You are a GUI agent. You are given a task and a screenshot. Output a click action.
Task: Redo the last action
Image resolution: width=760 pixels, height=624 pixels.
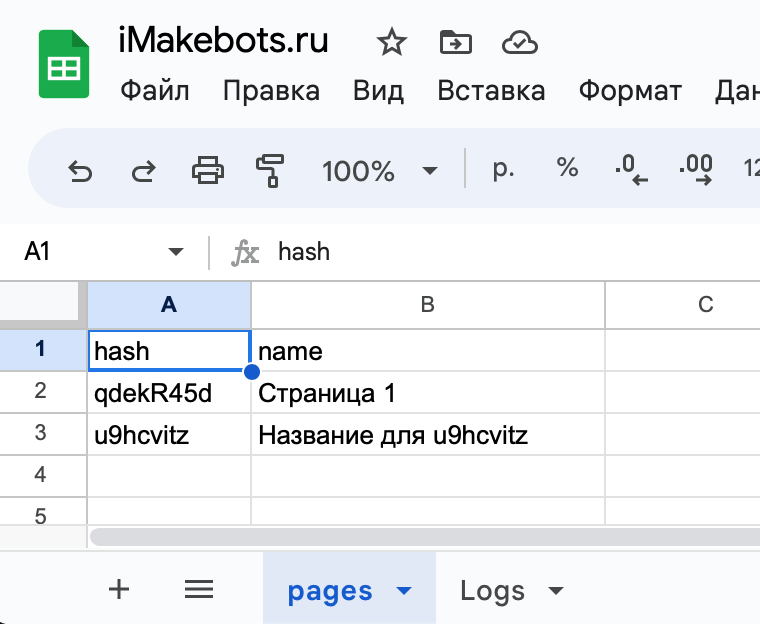pos(144,171)
